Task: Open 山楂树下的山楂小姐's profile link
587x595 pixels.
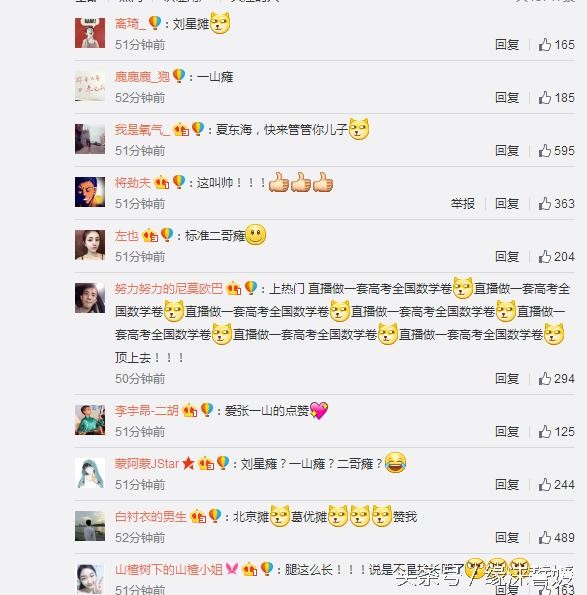Action: [x=168, y=570]
